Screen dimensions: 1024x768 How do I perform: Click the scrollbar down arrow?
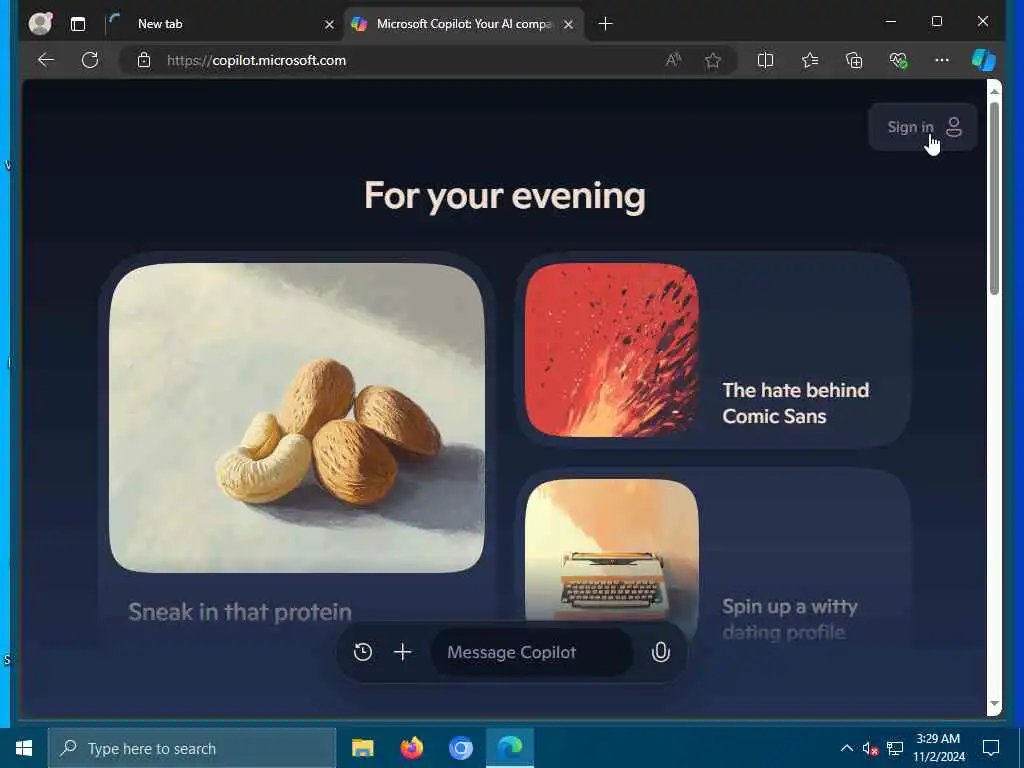994,704
